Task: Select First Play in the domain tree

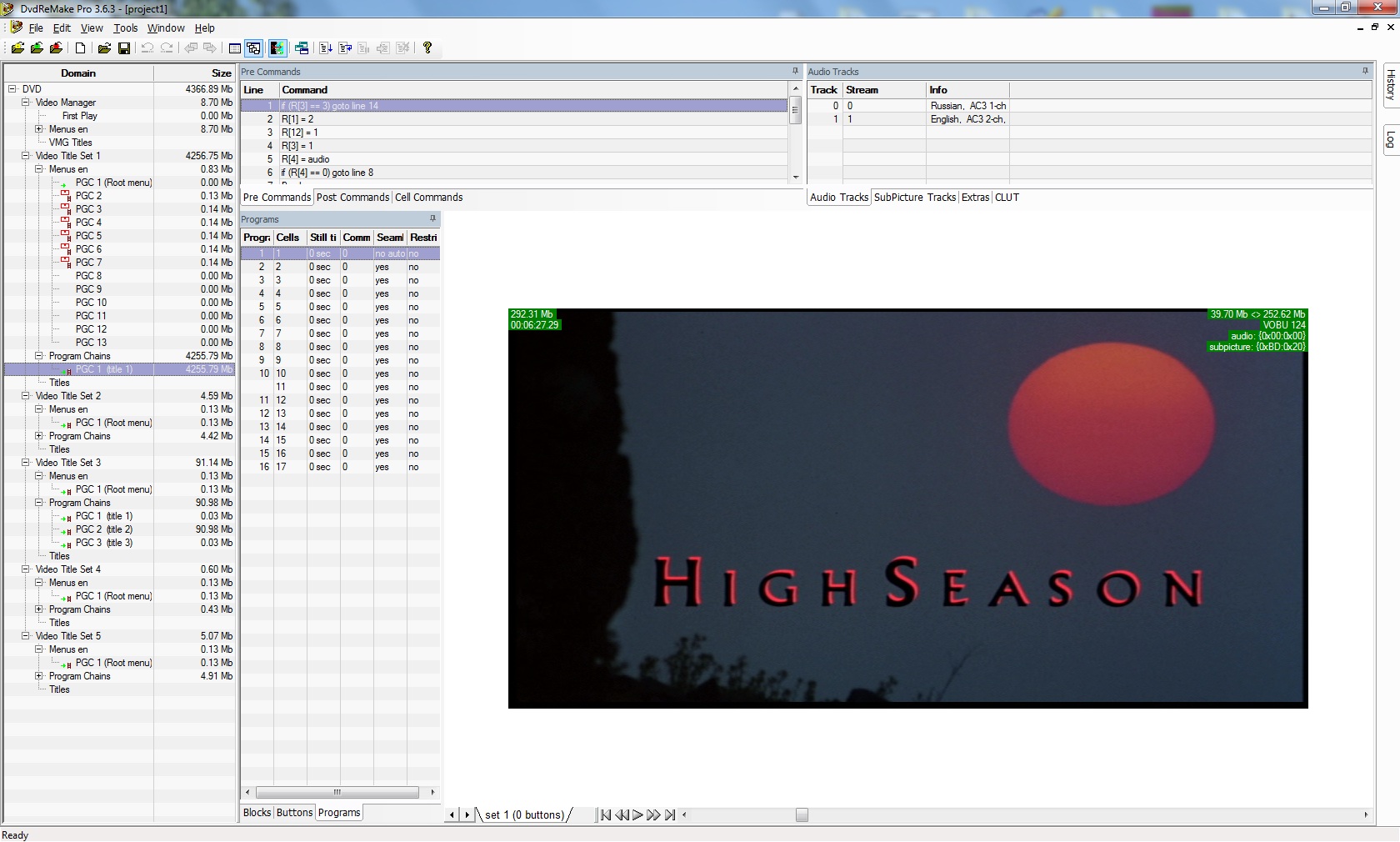Action: 79,115
